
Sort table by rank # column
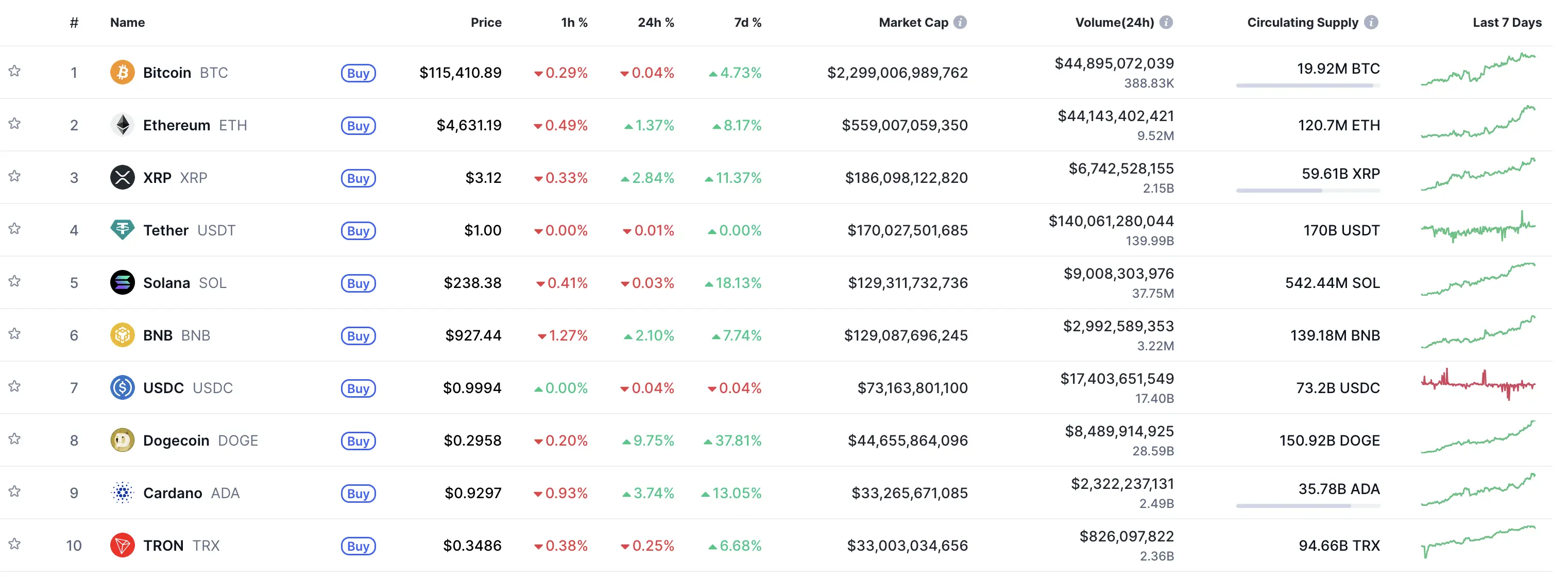pyautogui.click(x=74, y=23)
